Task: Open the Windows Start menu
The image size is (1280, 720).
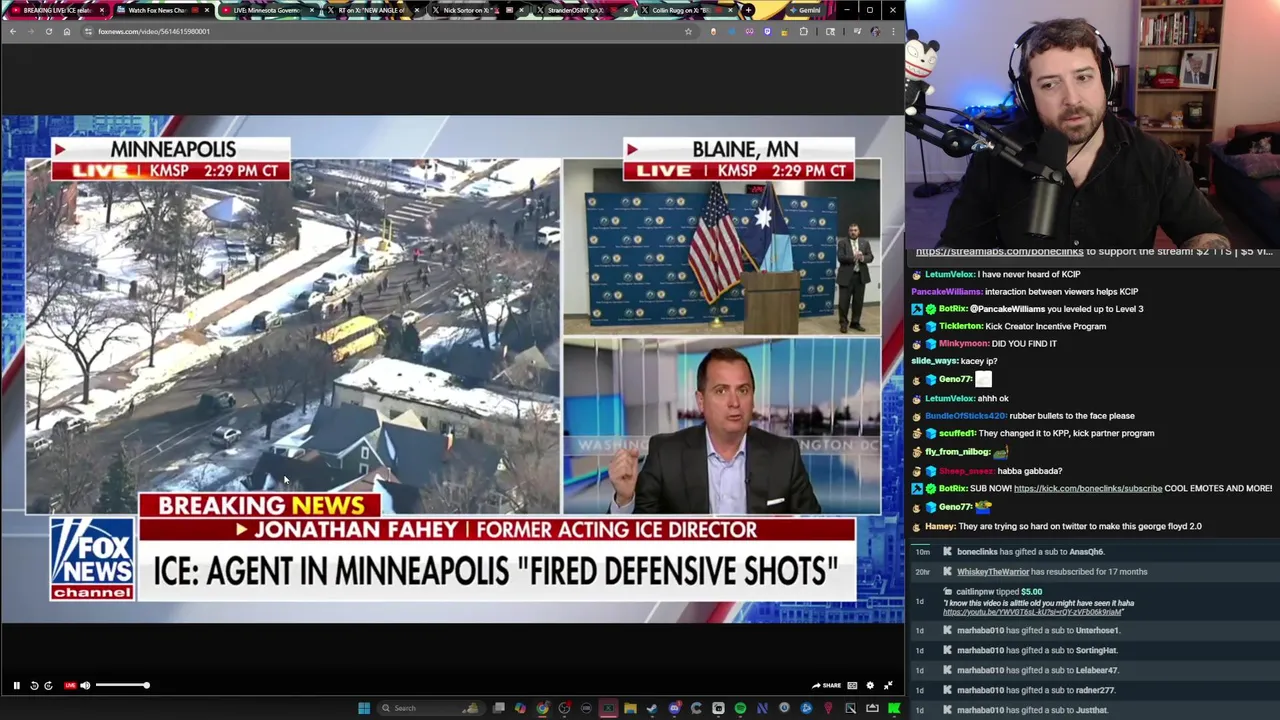Action: pyautogui.click(x=364, y=708)
